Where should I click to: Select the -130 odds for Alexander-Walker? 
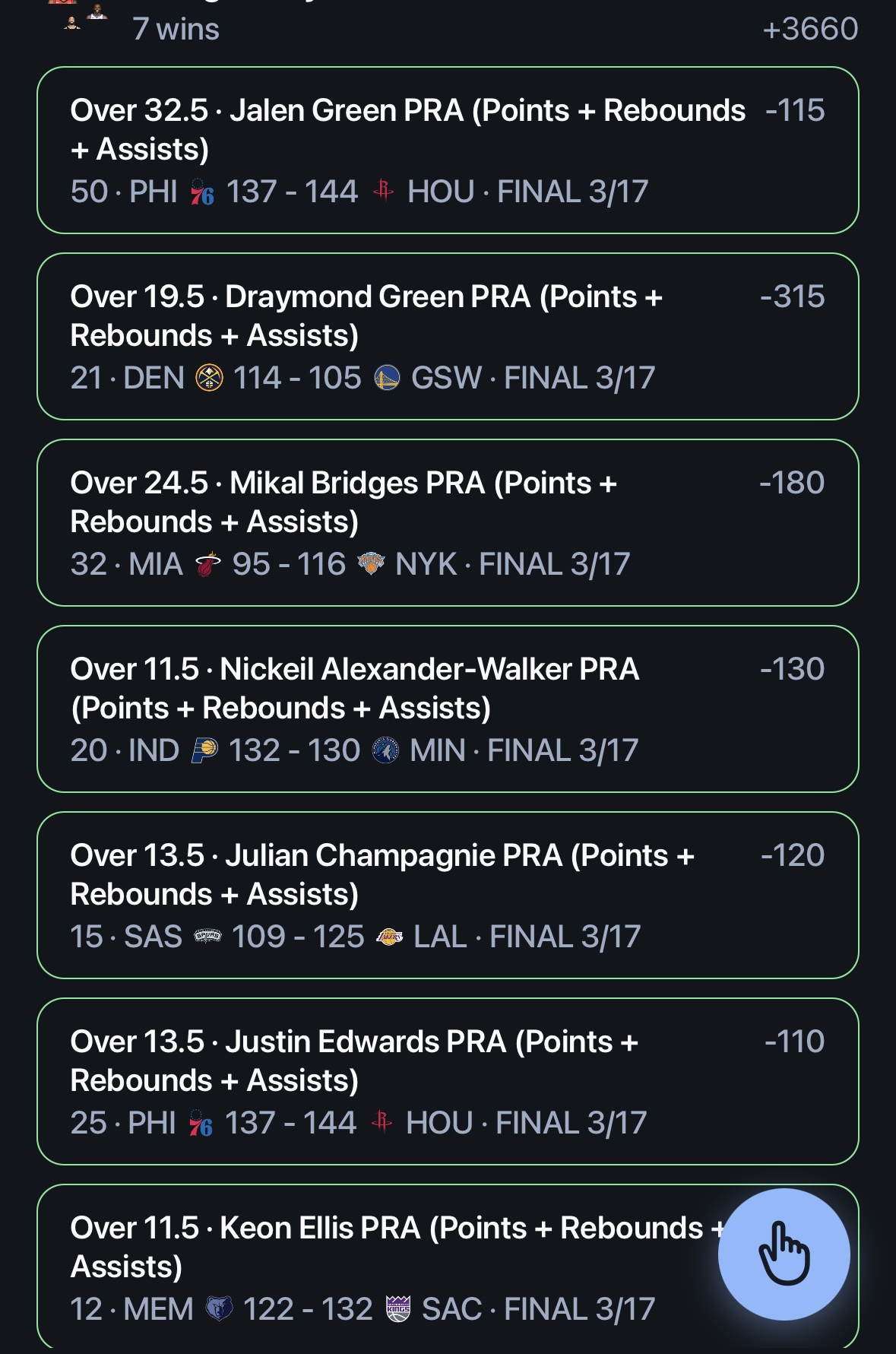(792, 669)
